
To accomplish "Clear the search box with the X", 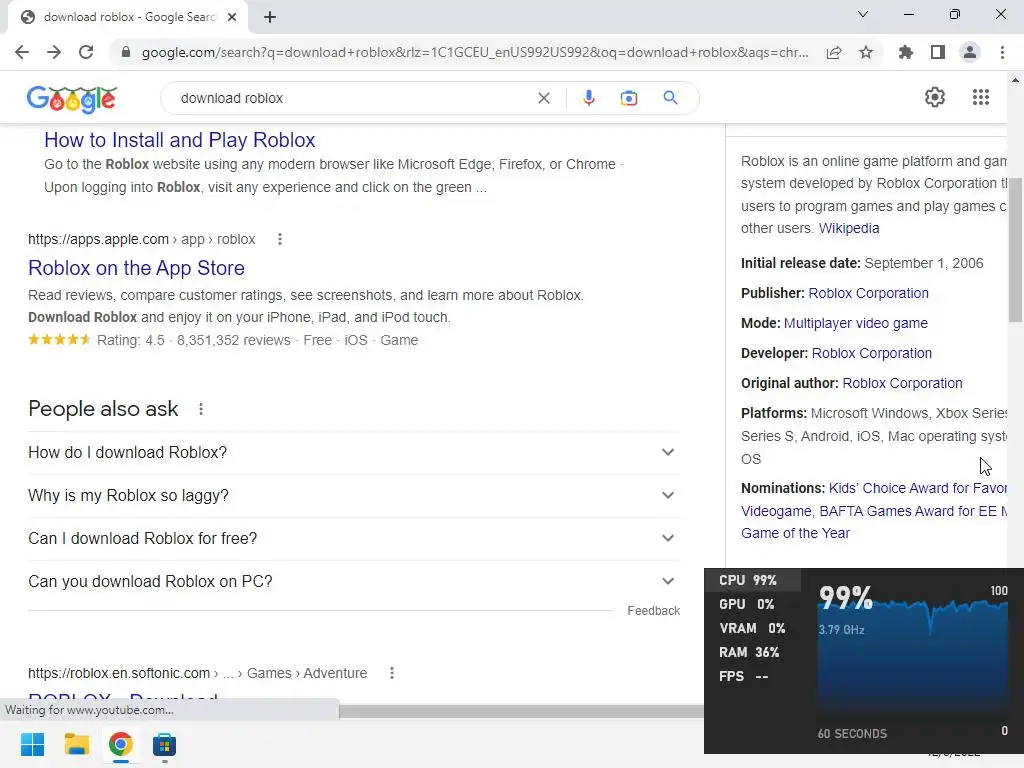I will 543,98.
